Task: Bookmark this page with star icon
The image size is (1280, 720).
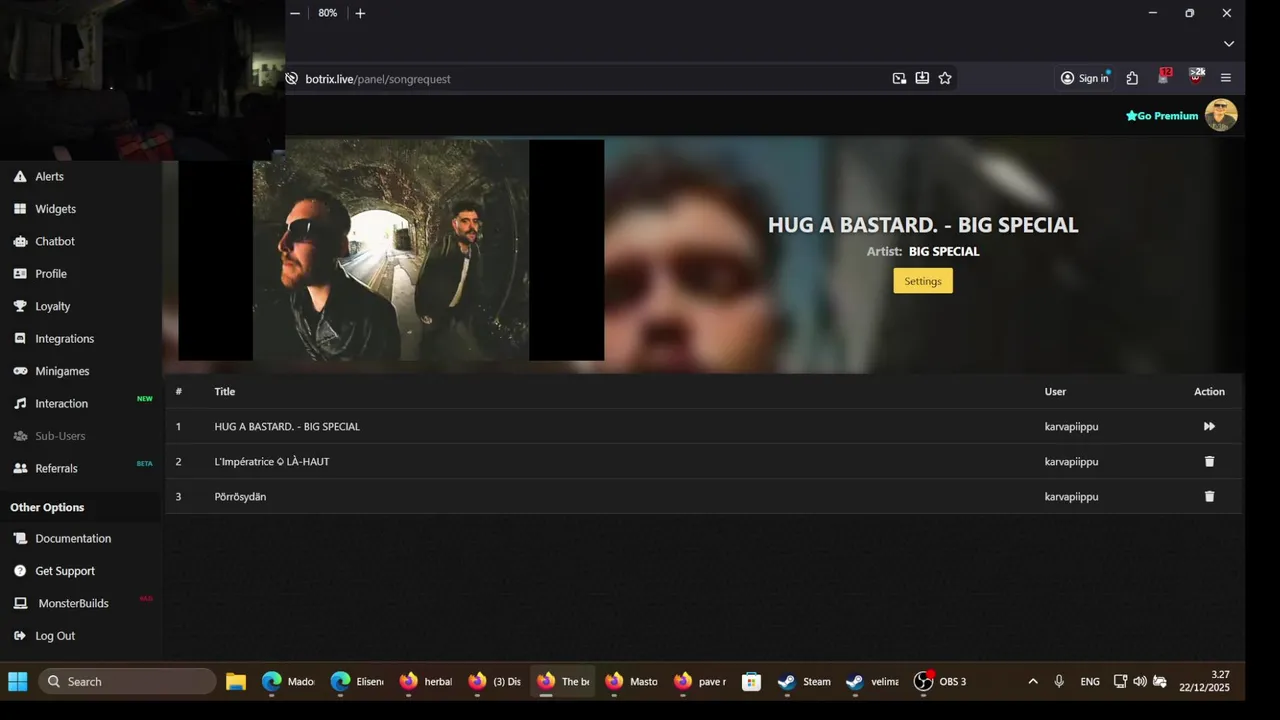Action: [945, 78]
